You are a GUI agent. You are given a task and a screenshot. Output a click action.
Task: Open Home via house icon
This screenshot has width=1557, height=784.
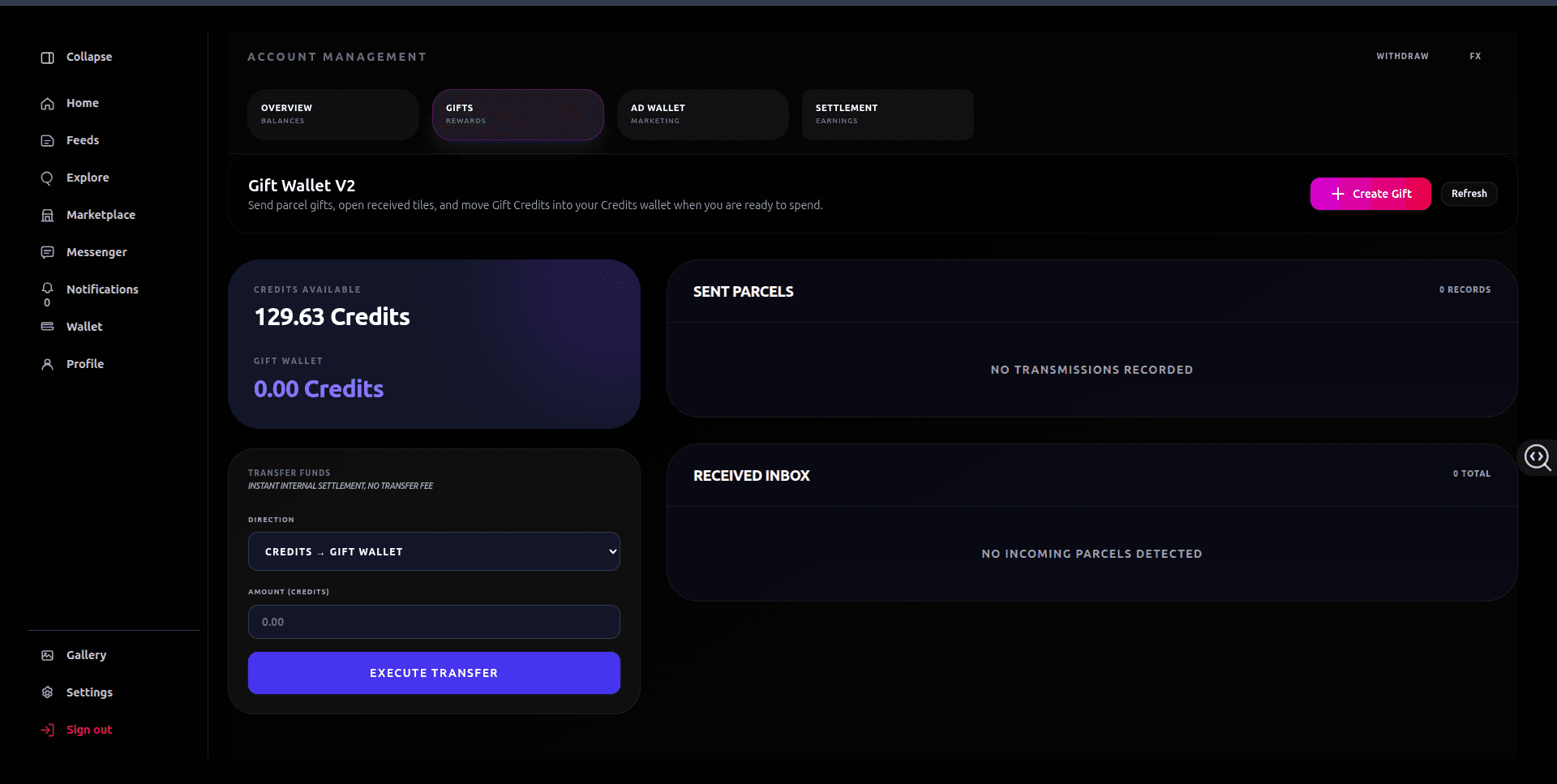point(47,104)
